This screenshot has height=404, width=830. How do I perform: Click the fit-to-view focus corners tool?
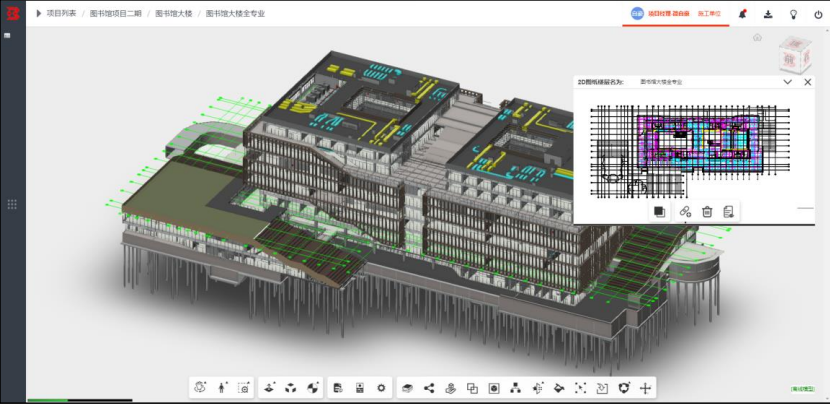[581, 388]
